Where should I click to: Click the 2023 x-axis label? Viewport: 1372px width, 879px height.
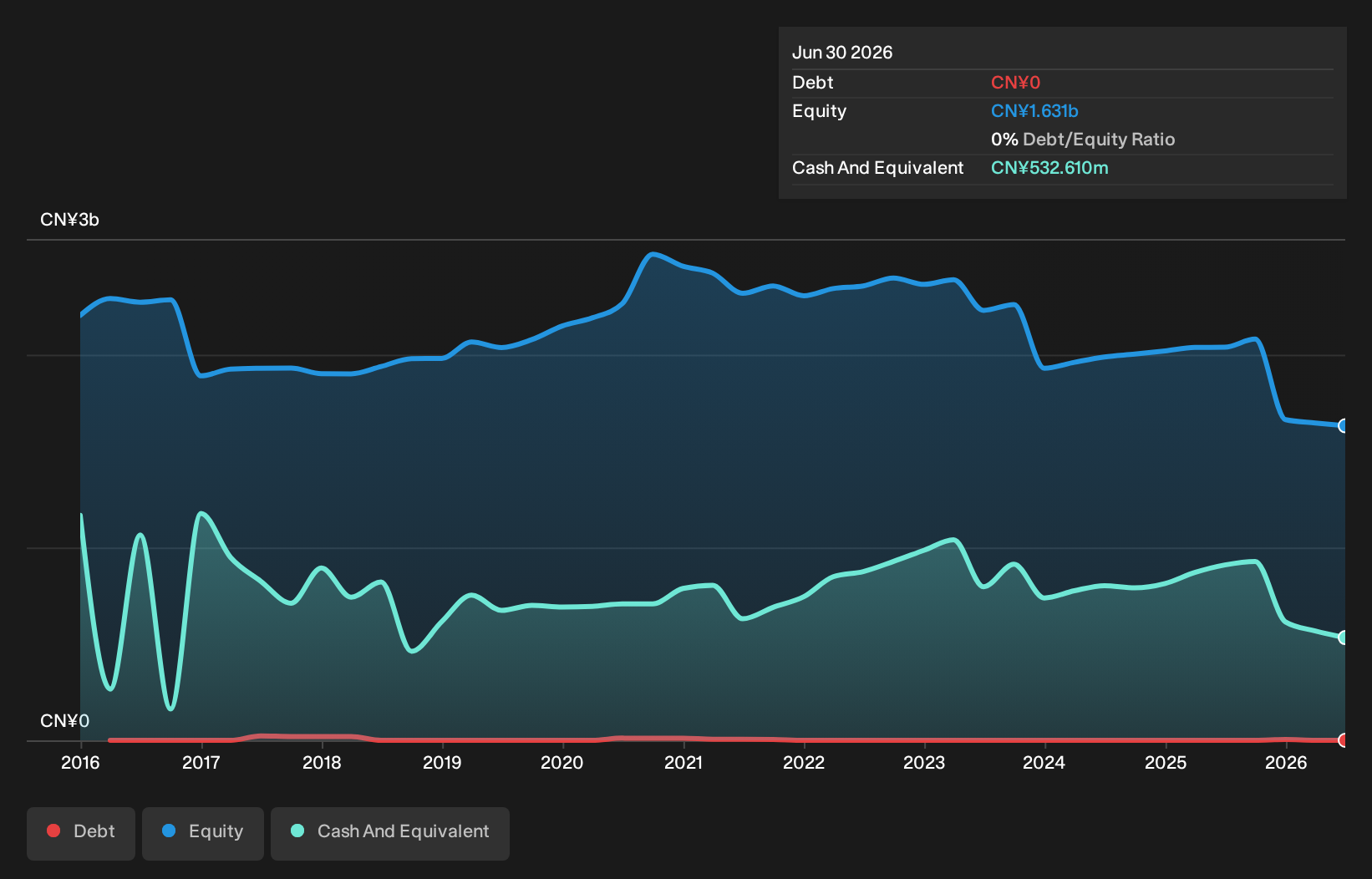(924, 762)
